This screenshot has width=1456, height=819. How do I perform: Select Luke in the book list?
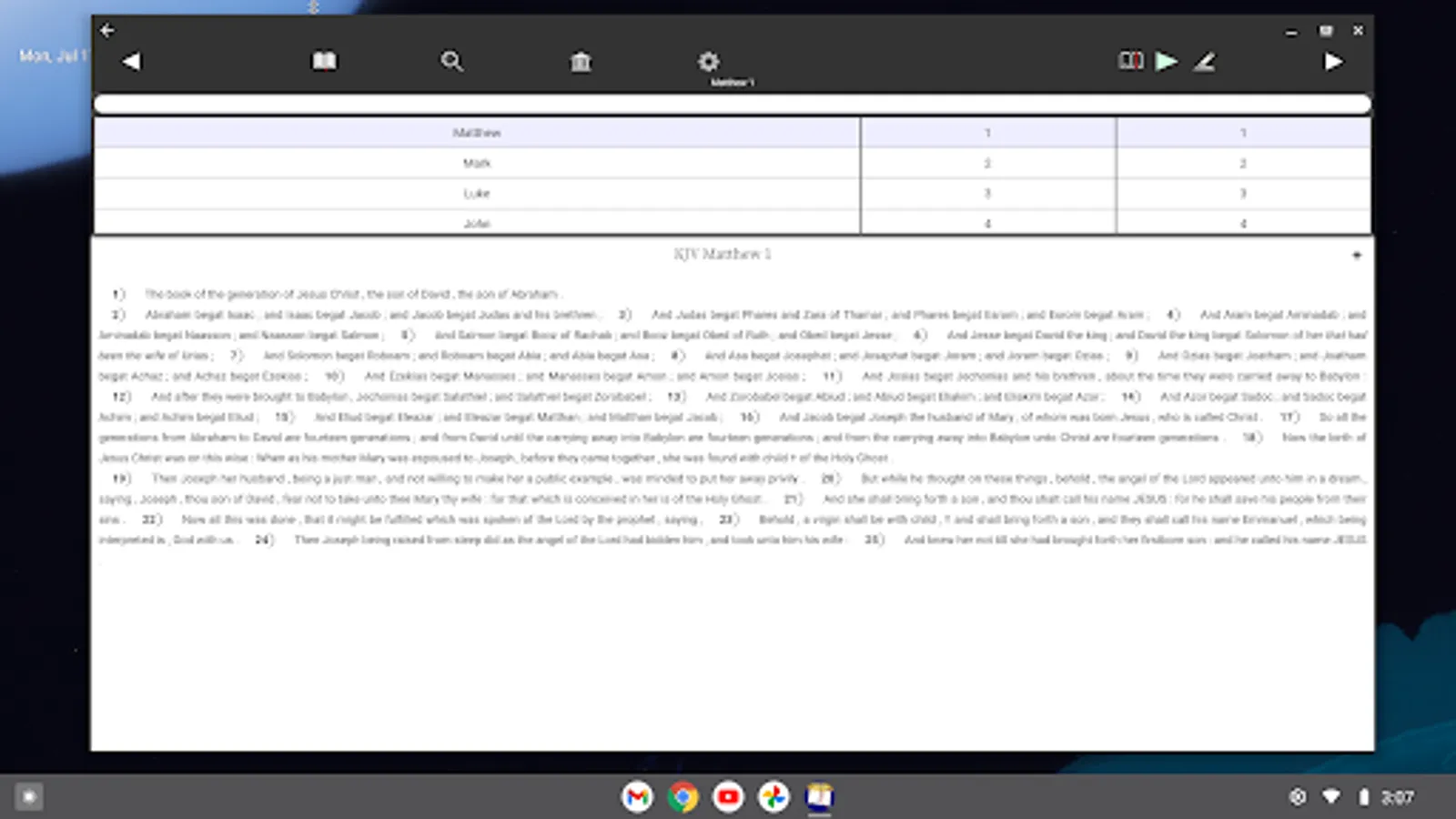(477, 193)
